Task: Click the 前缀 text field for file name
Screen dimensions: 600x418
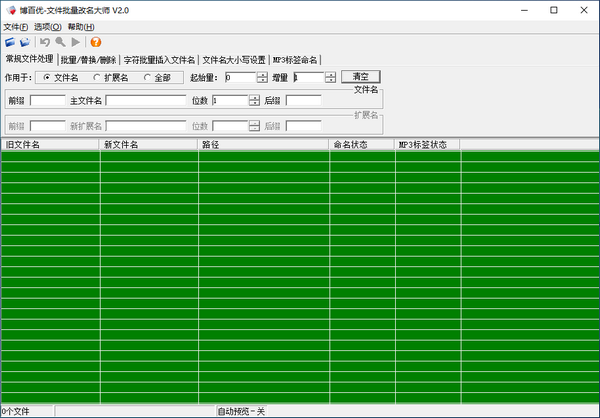Action: coord(47,101)
